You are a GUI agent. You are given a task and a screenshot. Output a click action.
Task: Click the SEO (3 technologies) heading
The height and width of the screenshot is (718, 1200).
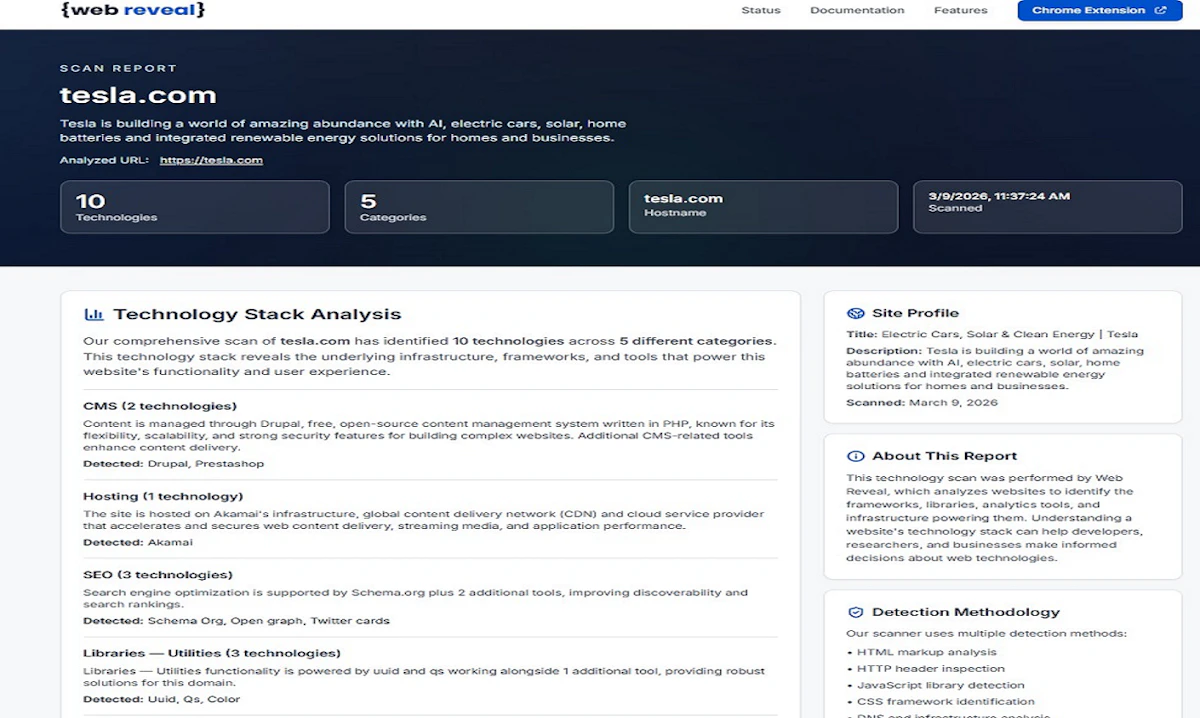[157, 575]
